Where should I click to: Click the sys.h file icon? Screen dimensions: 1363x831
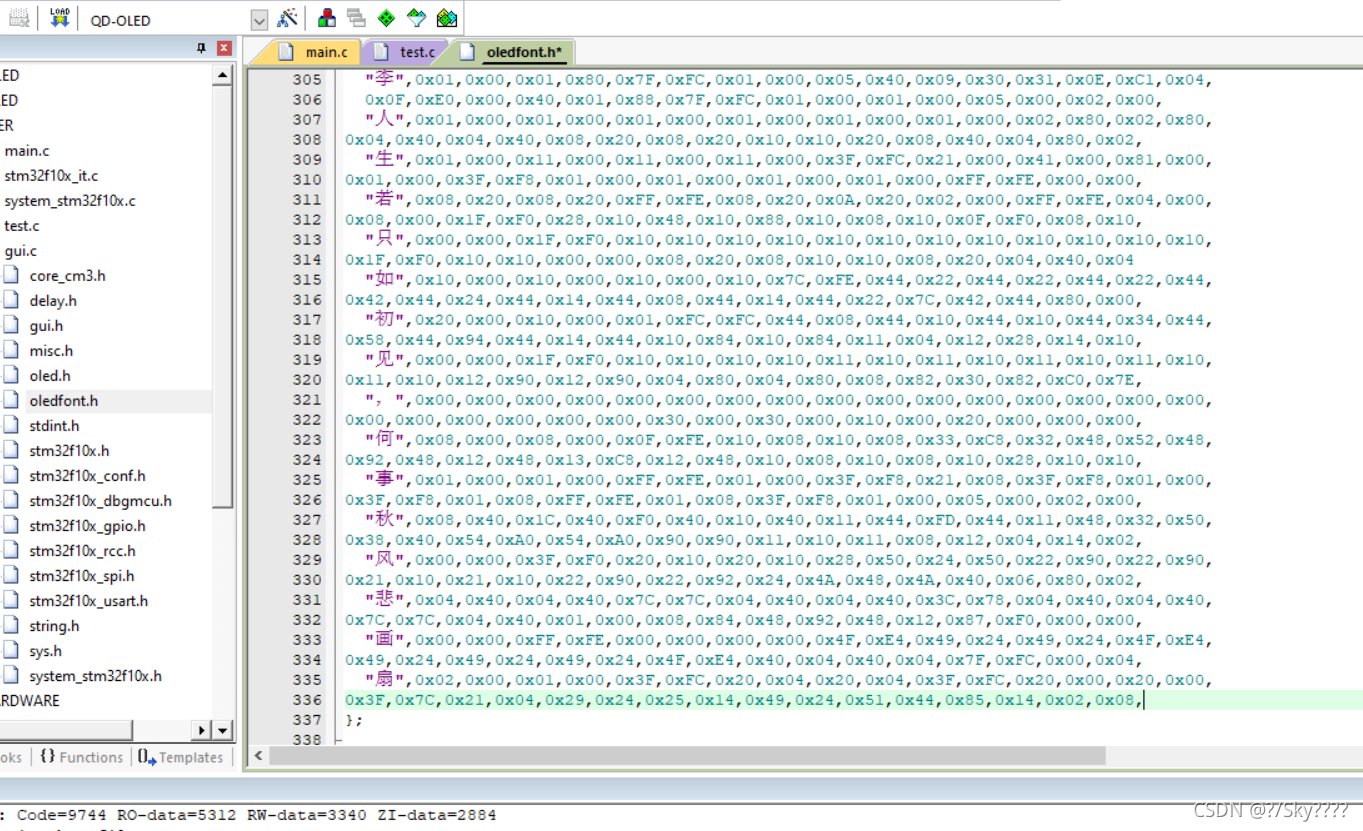tap(11, 650)
